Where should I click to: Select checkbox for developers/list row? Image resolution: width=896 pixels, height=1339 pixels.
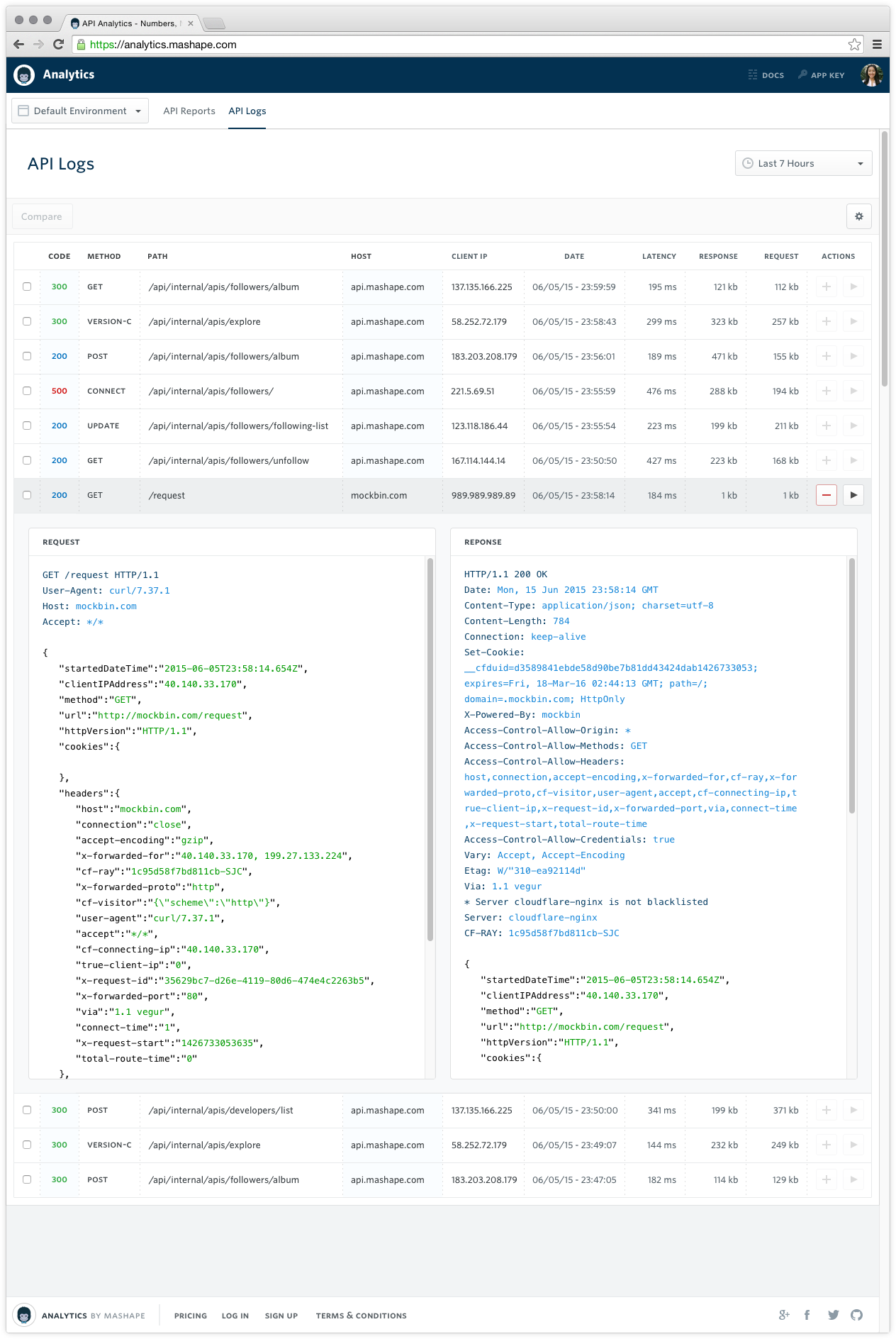[x=27, y=1110]
